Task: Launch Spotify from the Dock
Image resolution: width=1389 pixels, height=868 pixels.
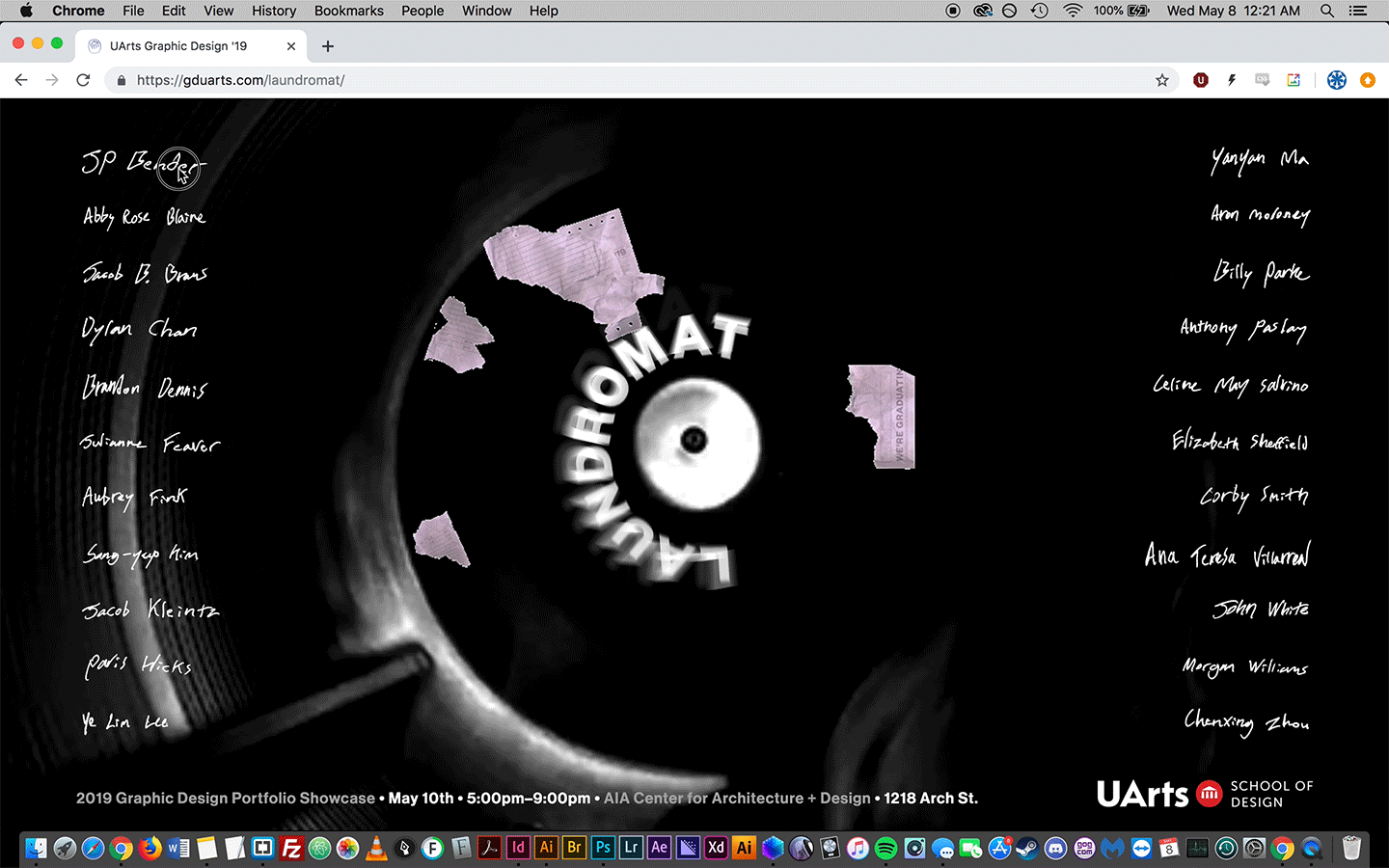Action: [x=885, y=848]
